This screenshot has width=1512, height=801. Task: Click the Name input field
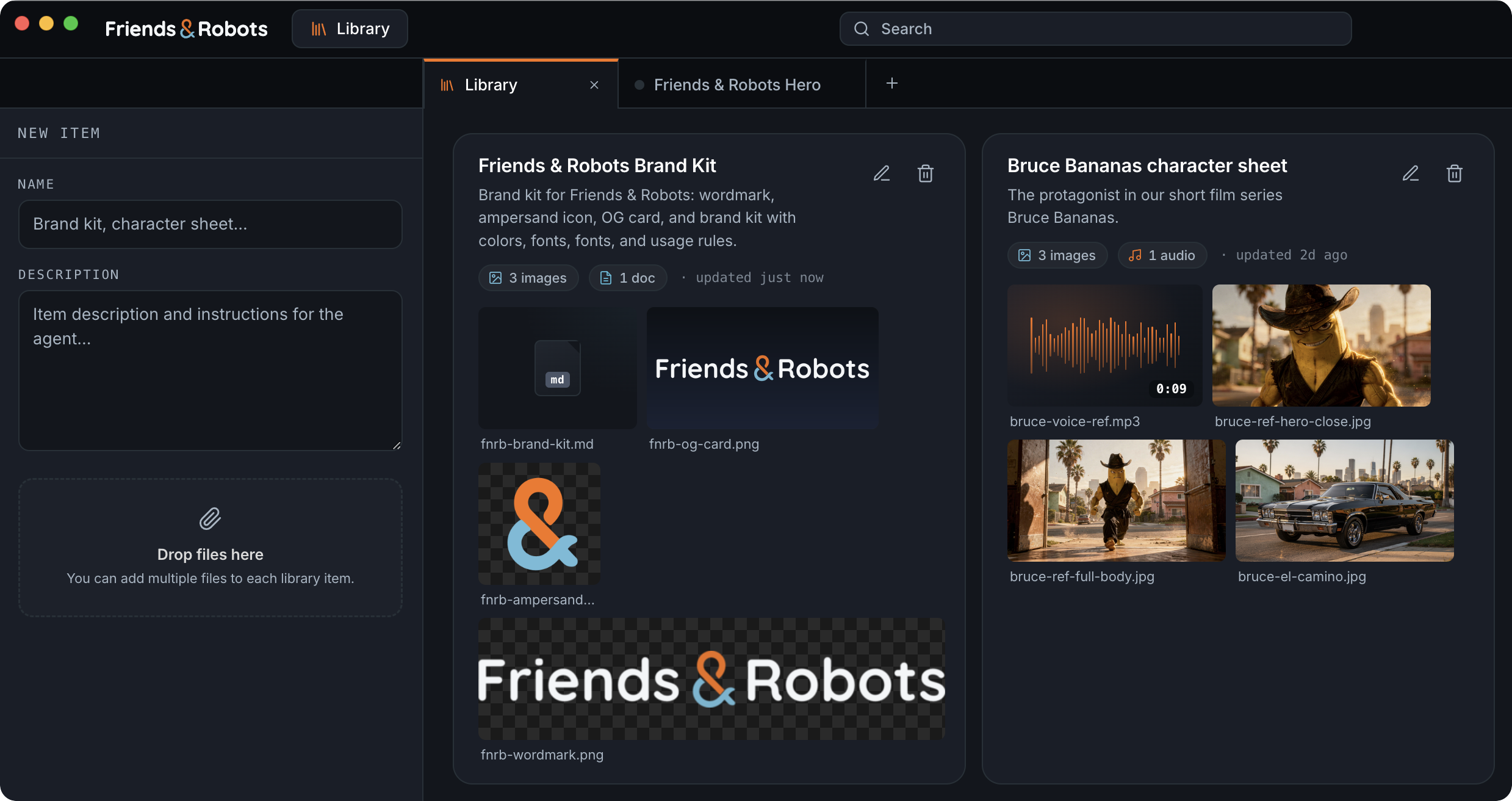coord(211,224)
